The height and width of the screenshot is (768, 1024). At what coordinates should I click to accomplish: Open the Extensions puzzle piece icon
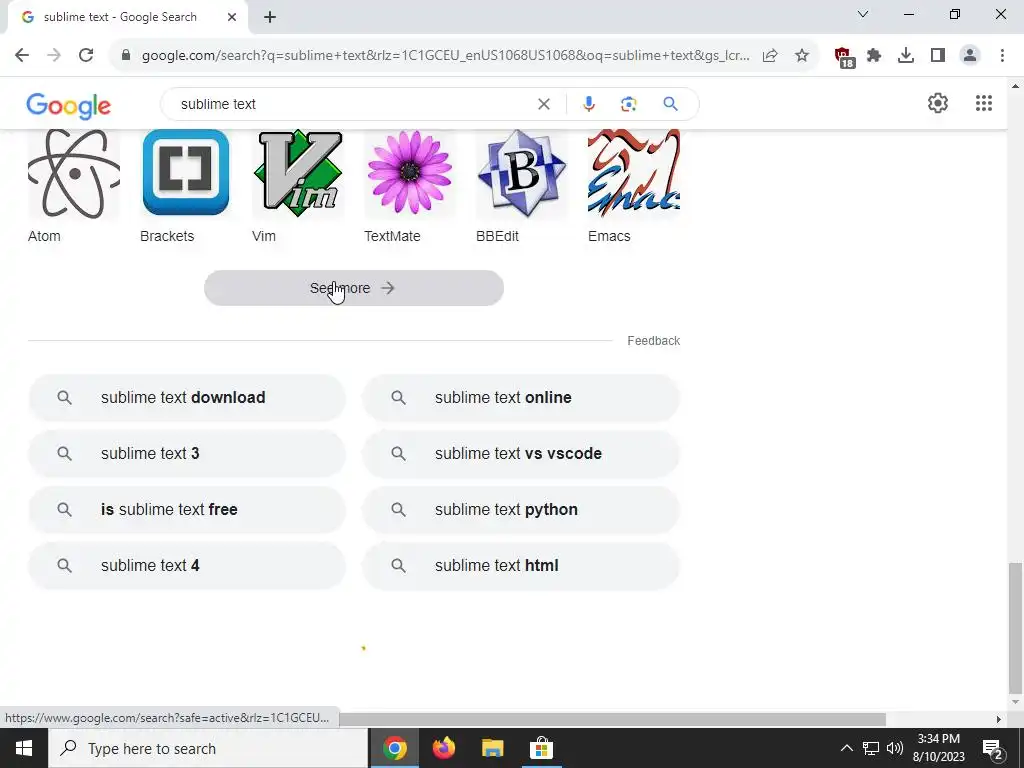pos(874,56)
